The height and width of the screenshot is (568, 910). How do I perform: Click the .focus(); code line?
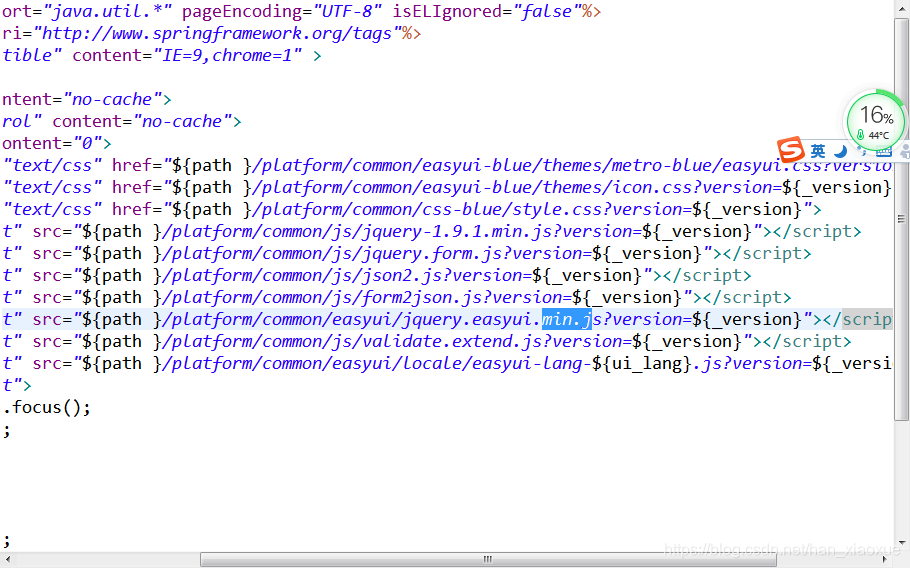tap(46, 407)
